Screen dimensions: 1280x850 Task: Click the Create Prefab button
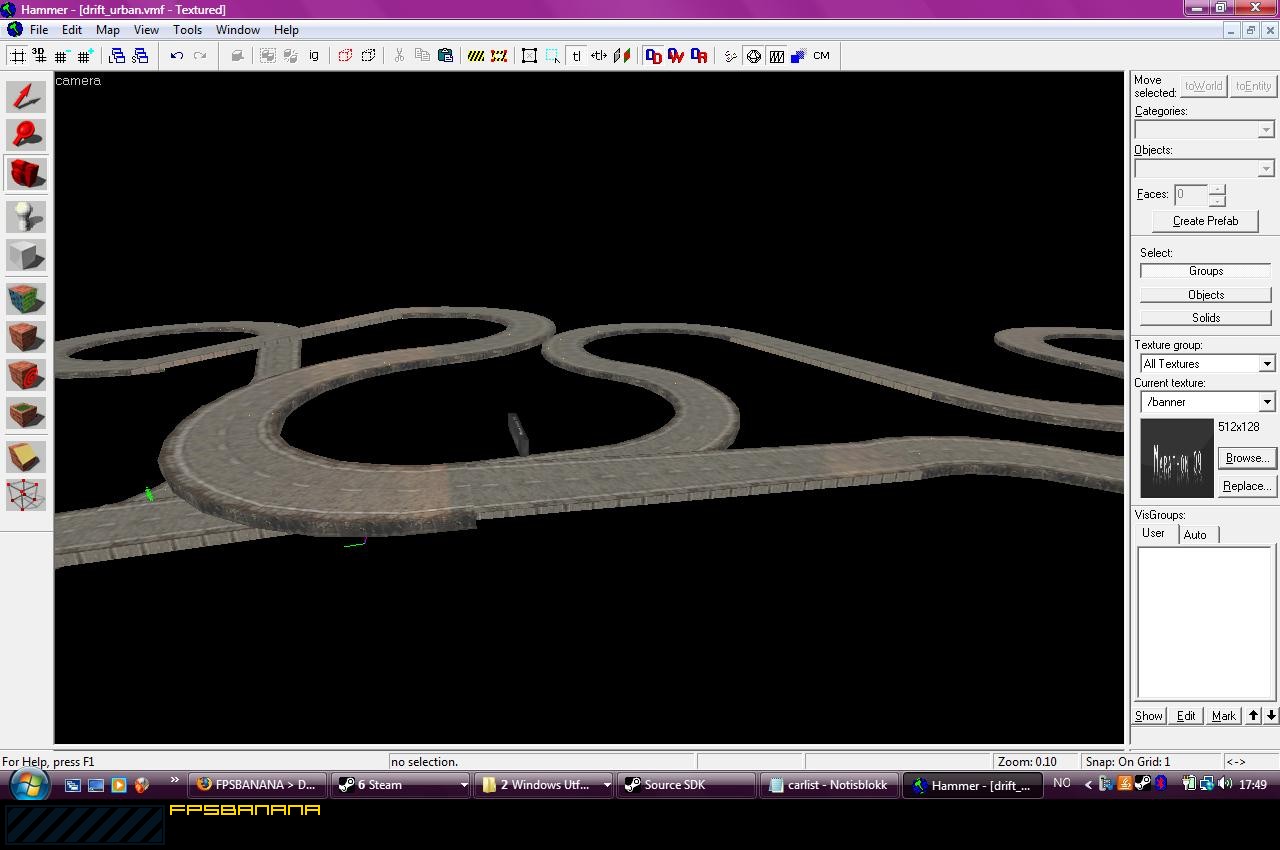click(x=1204, y=221)
